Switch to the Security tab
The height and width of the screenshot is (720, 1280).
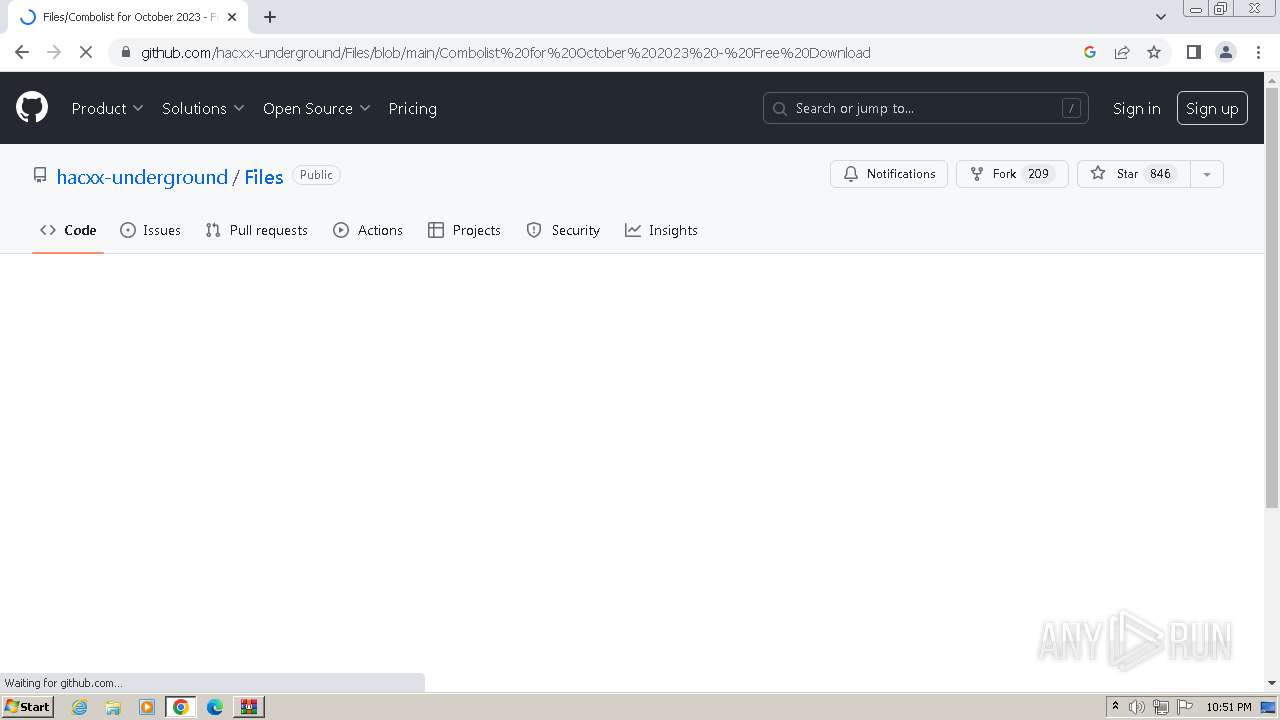point(563,230)
